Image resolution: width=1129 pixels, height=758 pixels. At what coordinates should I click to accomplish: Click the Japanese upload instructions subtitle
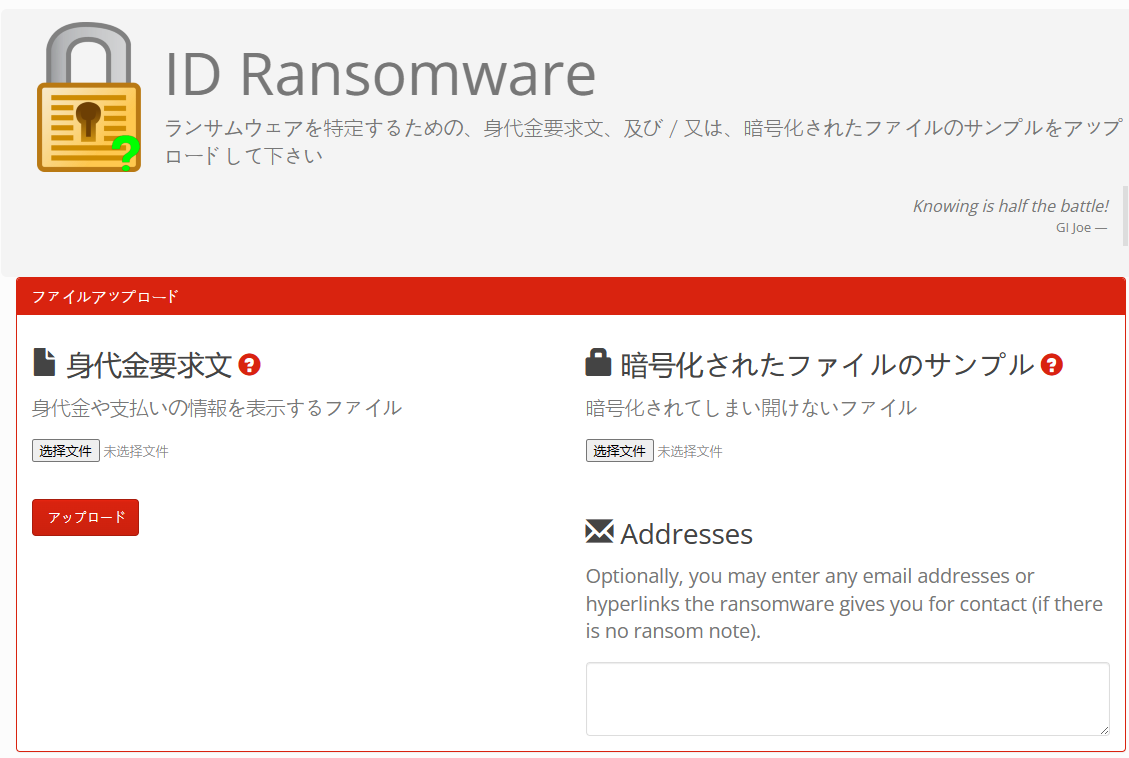(643, 142)
